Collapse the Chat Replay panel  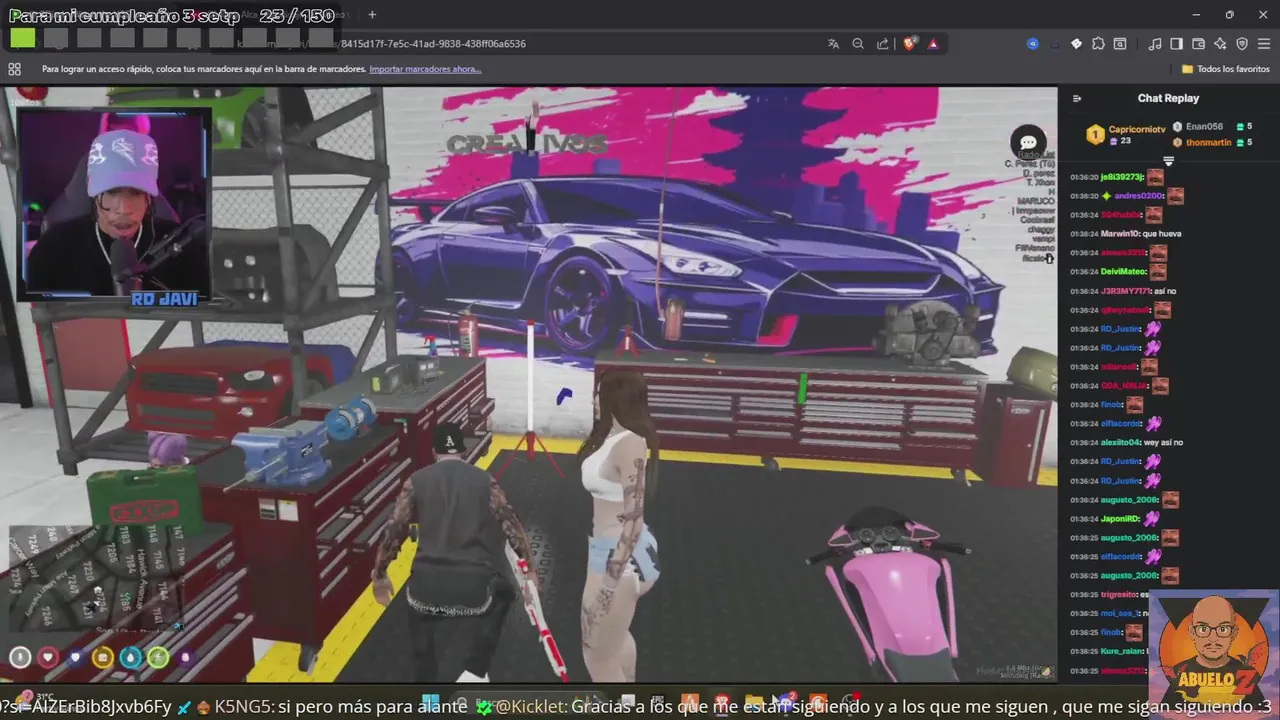click(1077, 98)
